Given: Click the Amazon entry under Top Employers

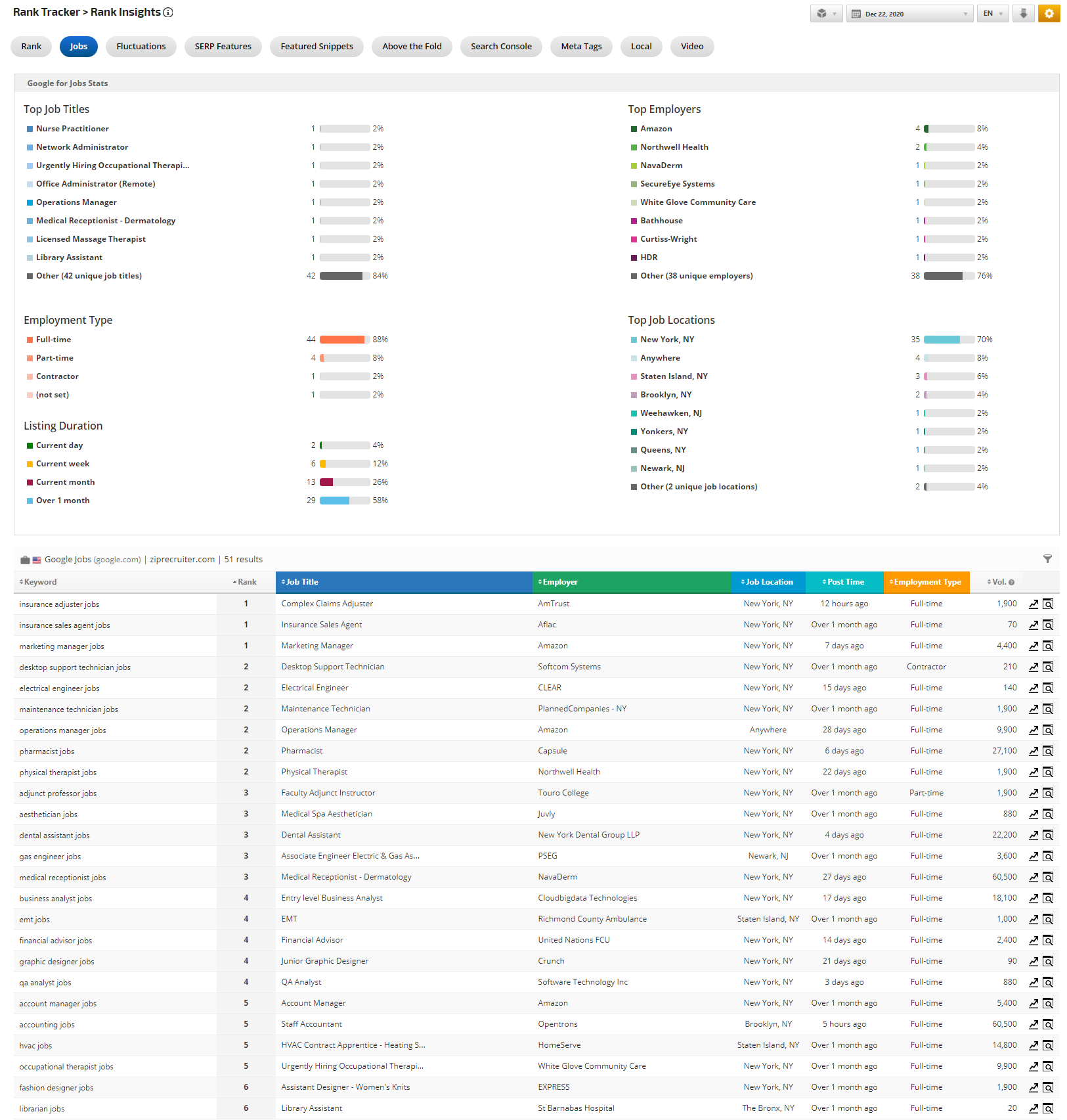Looking at the screenshot, I should click(x=656, y=129).
